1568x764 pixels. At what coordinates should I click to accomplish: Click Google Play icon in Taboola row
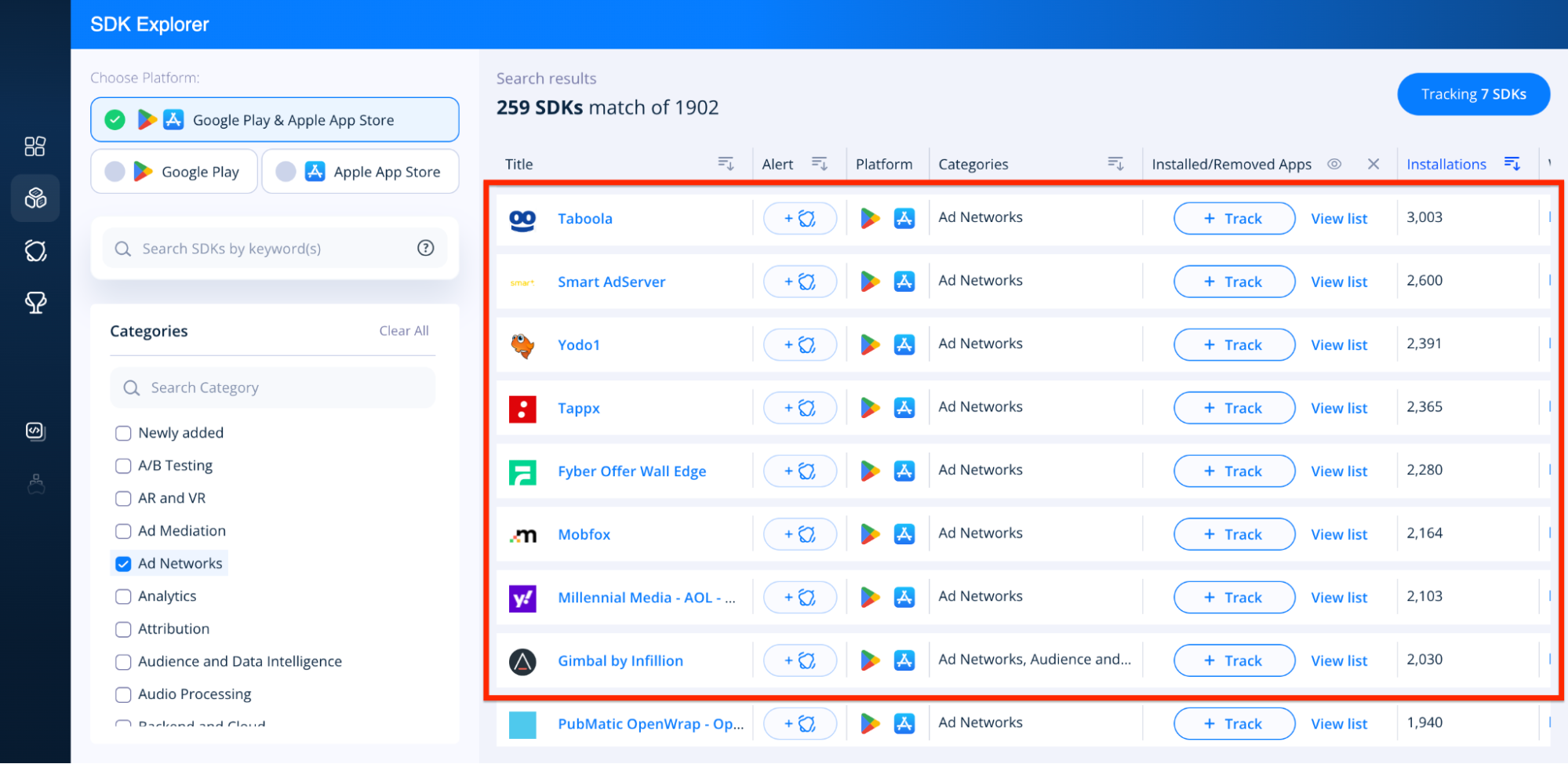pyautogui.click(x=870, y=219)
